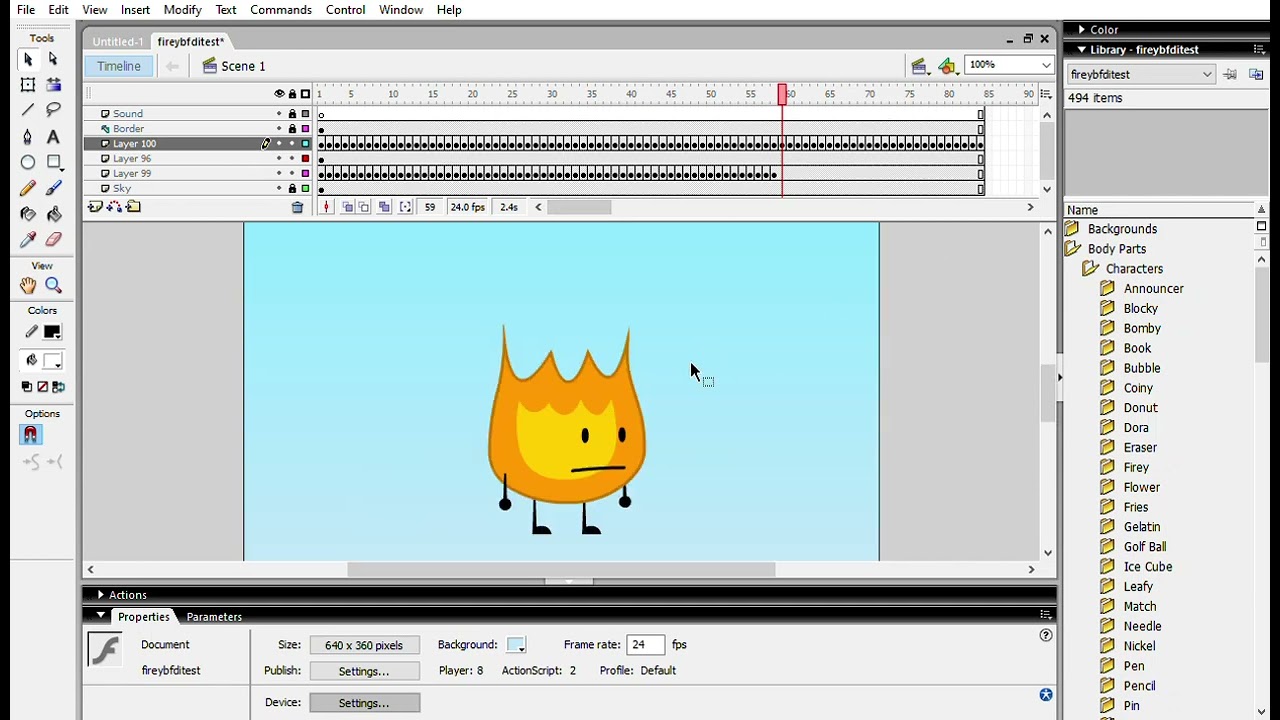Select the Brush tool

point(53,188)
